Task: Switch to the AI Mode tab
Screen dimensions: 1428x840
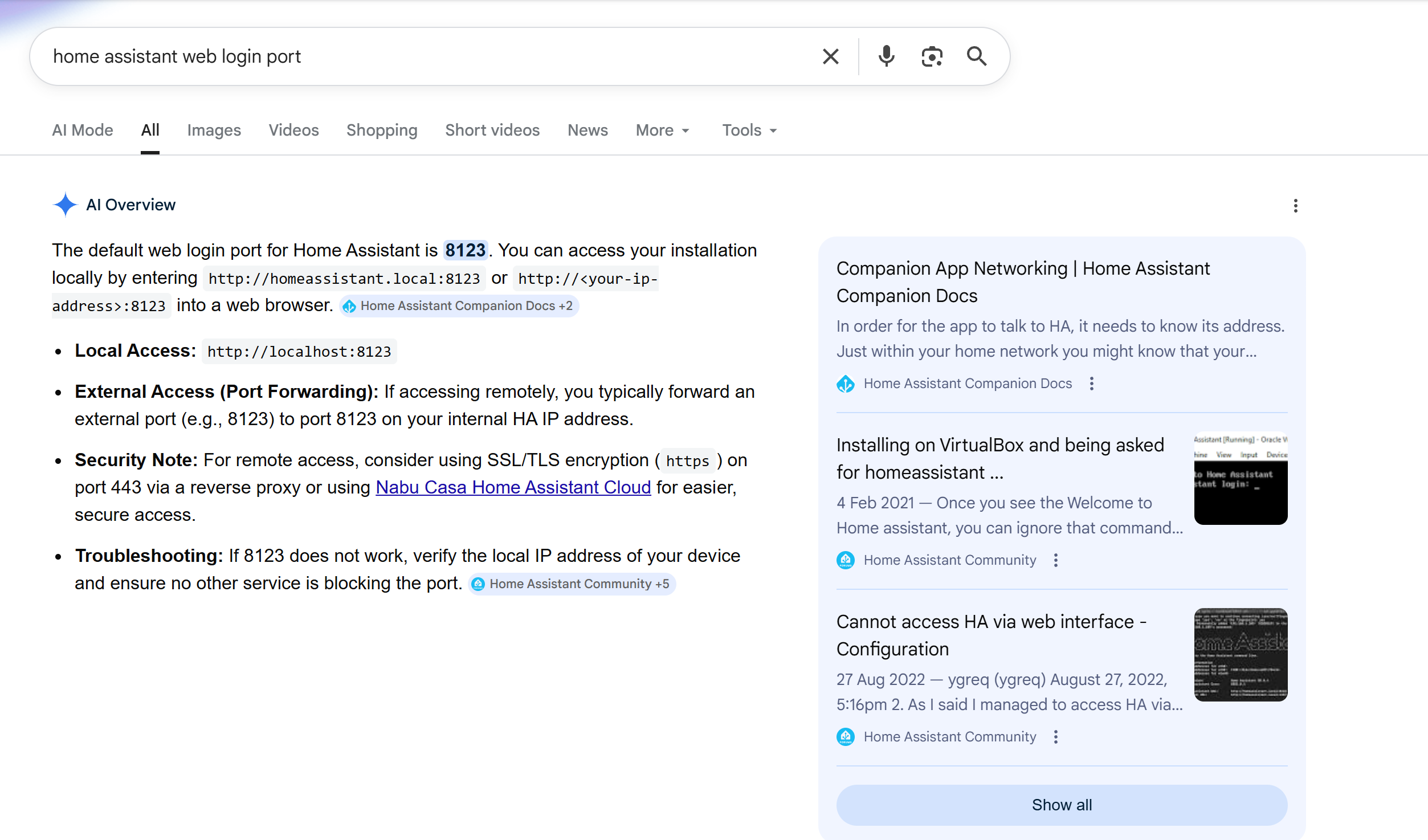Action: point(83,131)
